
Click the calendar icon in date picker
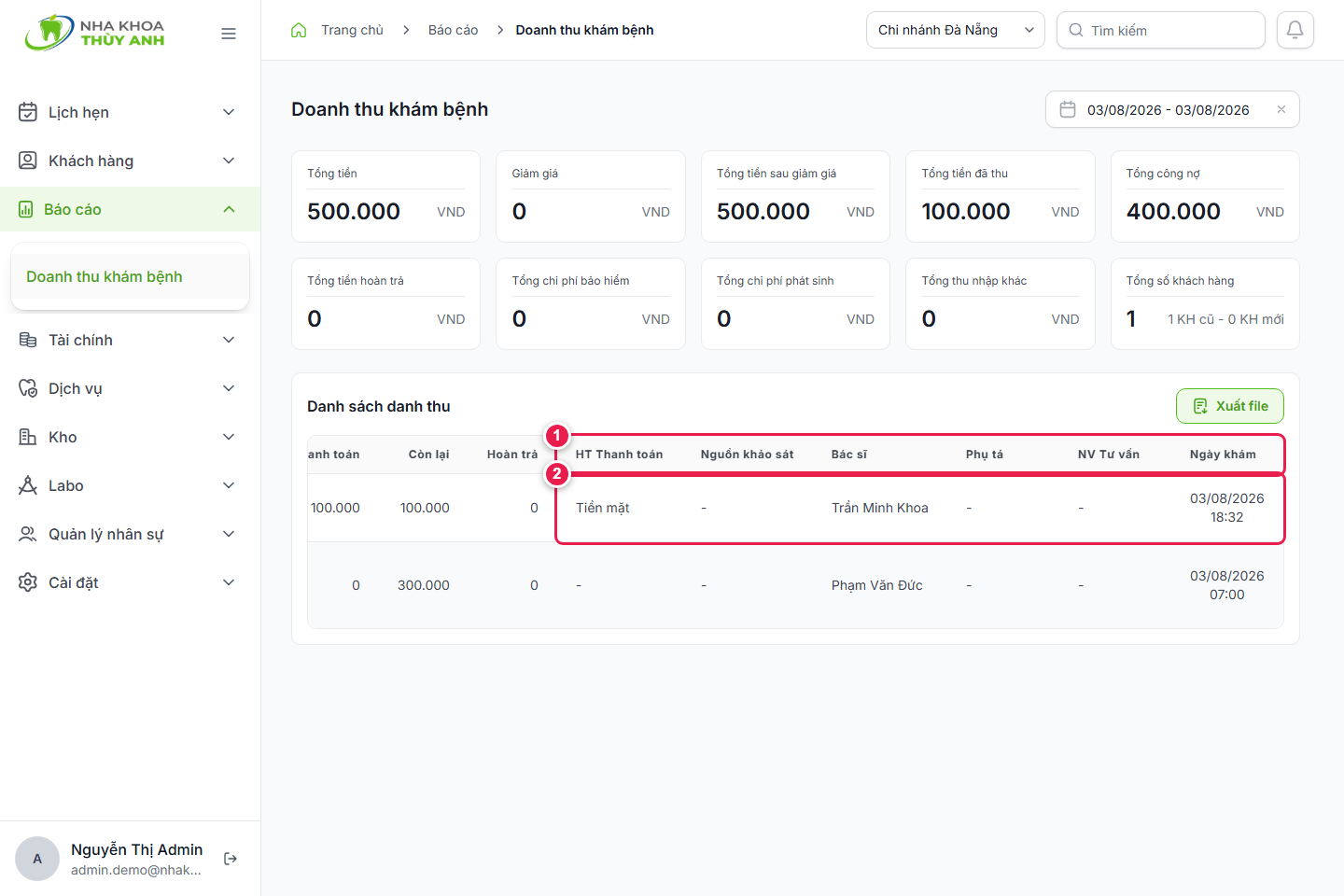pyautogui.click(x=1068, y=109)
